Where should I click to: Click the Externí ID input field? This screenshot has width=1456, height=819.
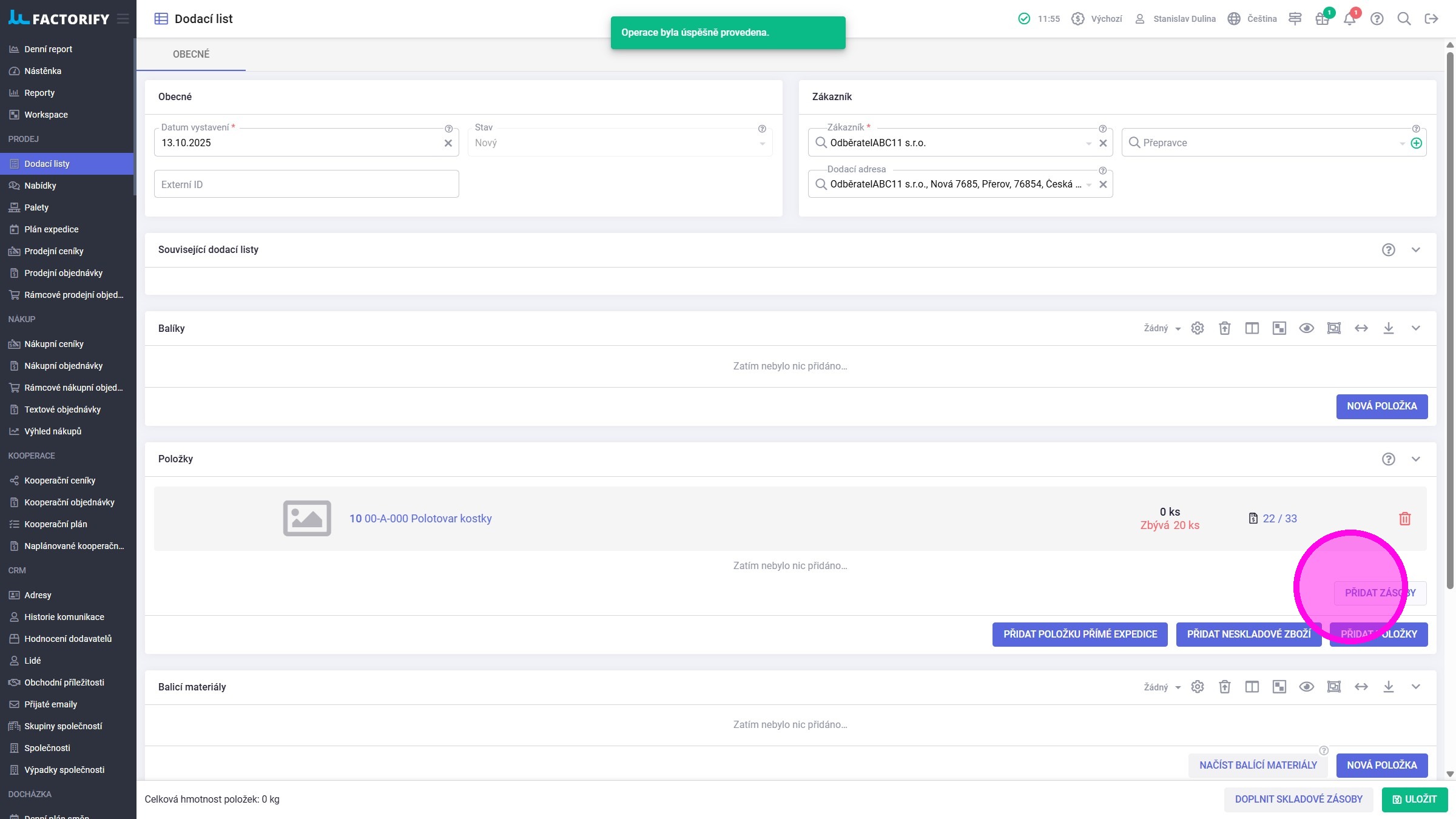coord(306,184)
